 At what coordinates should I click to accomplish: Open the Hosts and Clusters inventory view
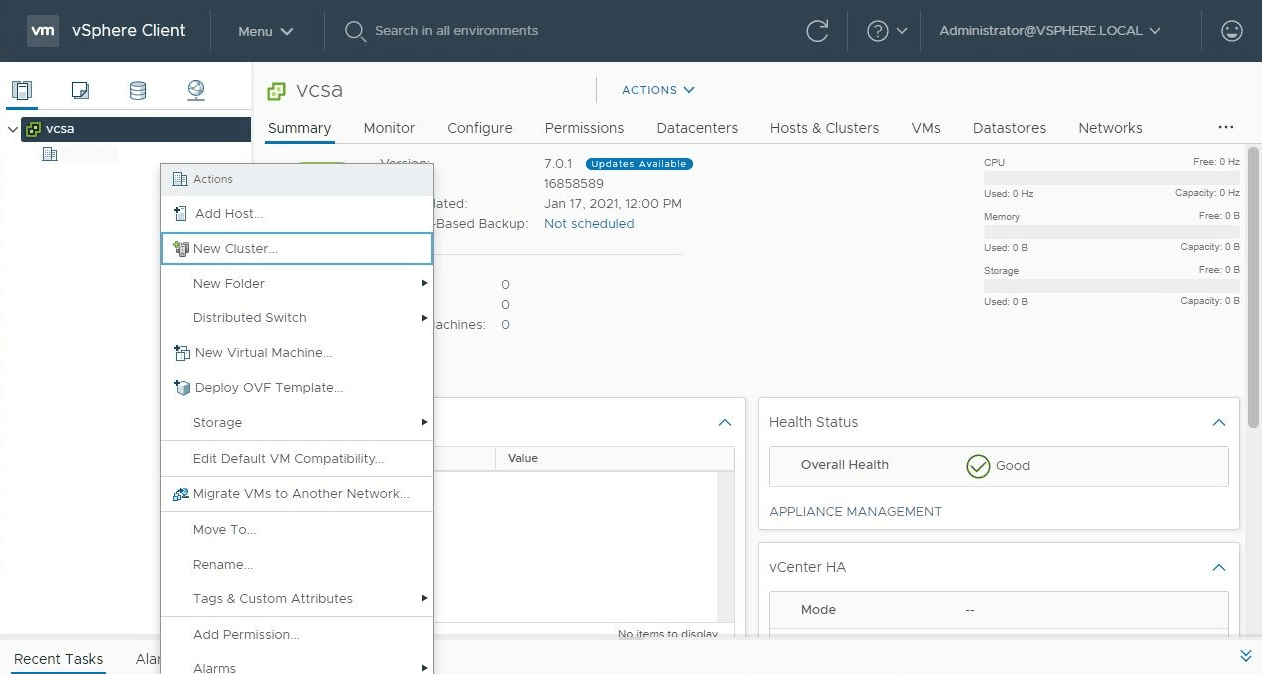pos(22,90)
